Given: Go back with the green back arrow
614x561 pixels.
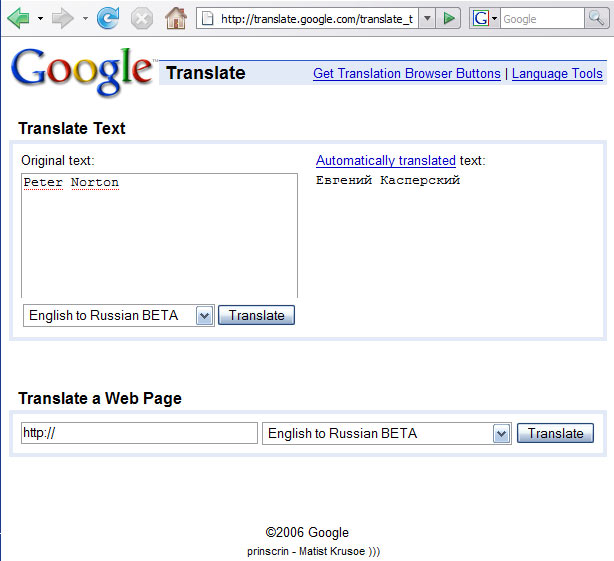Looking at the screenshot, I should click(18, 18).
